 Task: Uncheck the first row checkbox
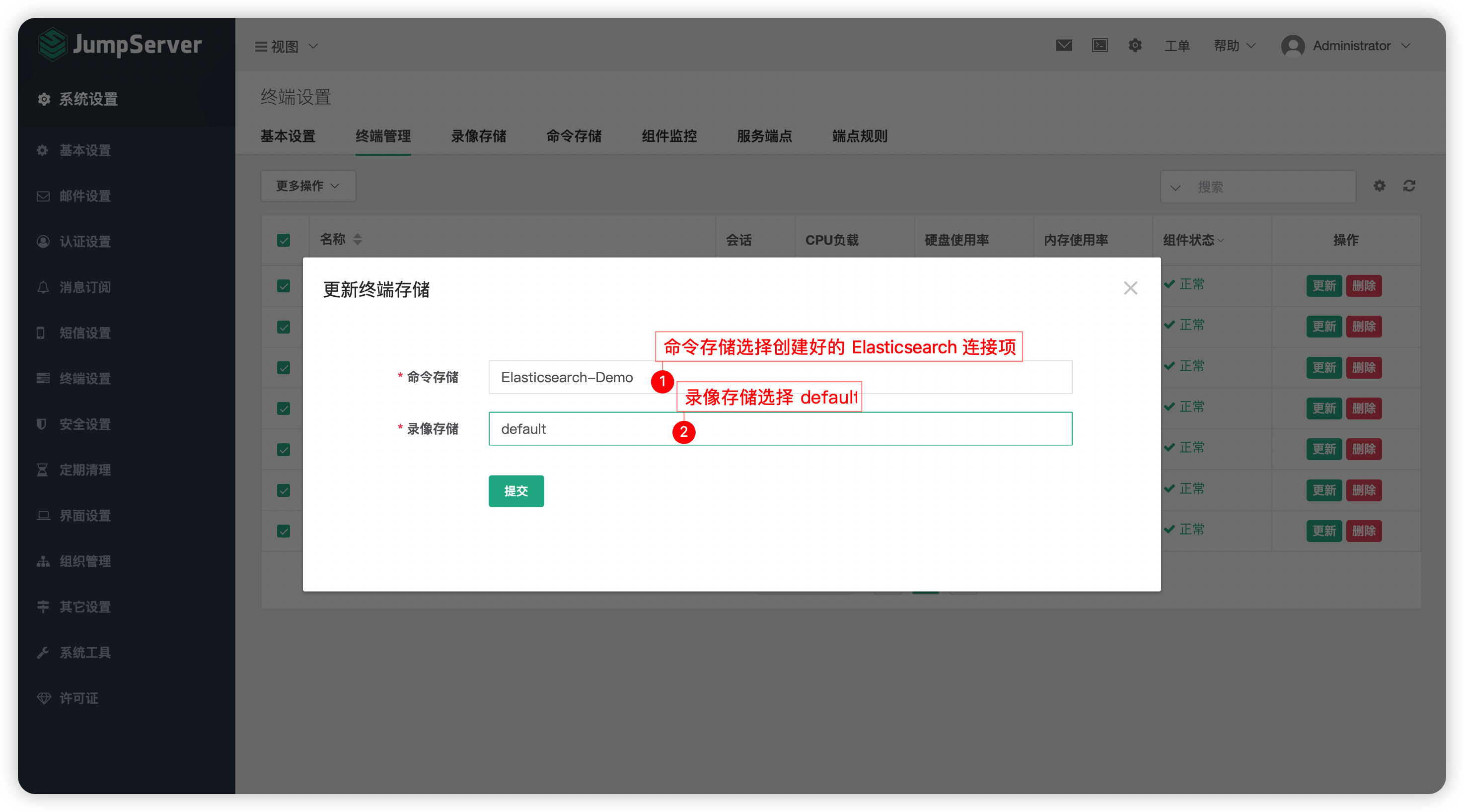pos(284,285)
